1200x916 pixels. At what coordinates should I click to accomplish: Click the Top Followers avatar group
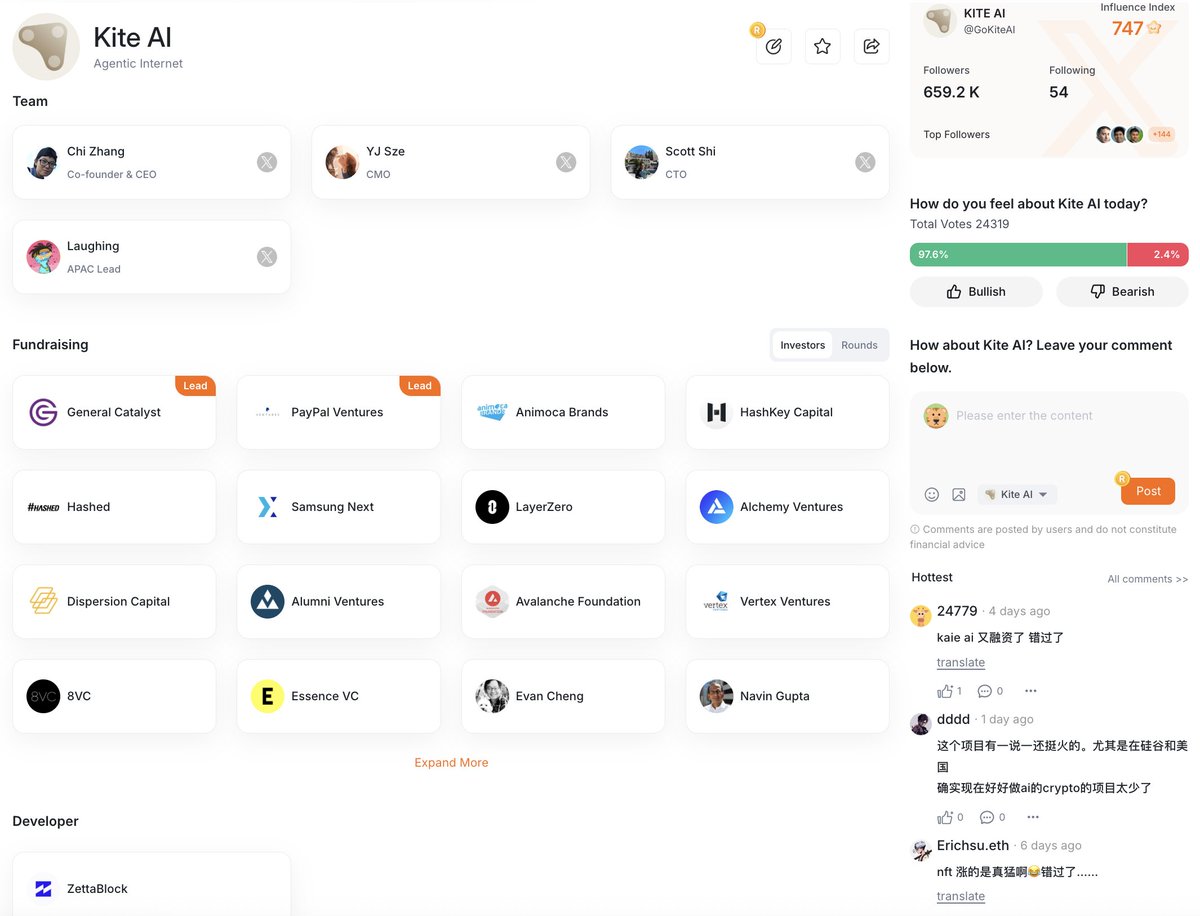tap(1119, 134)
